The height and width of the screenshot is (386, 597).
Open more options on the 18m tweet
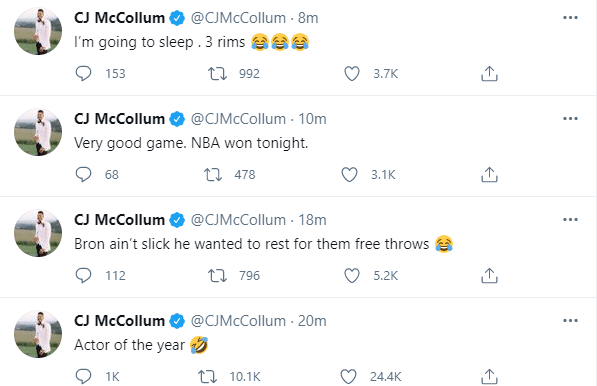[570, 219]
